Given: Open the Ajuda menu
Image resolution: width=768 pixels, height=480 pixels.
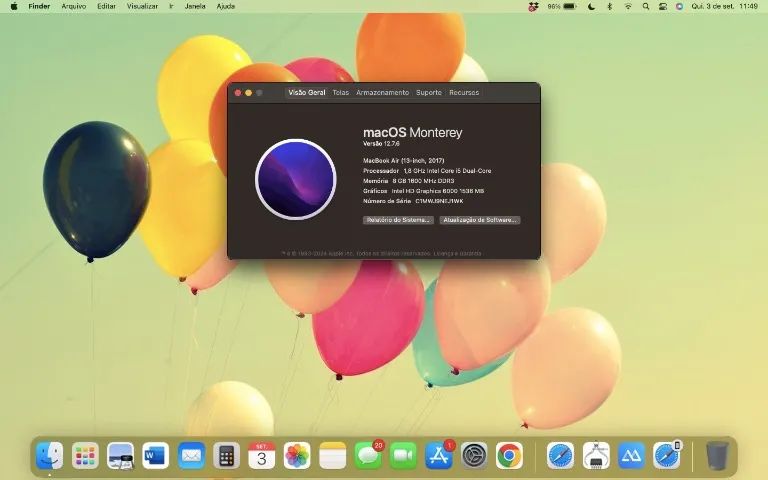Looking at the screenshot, I should tap(226, 6).
